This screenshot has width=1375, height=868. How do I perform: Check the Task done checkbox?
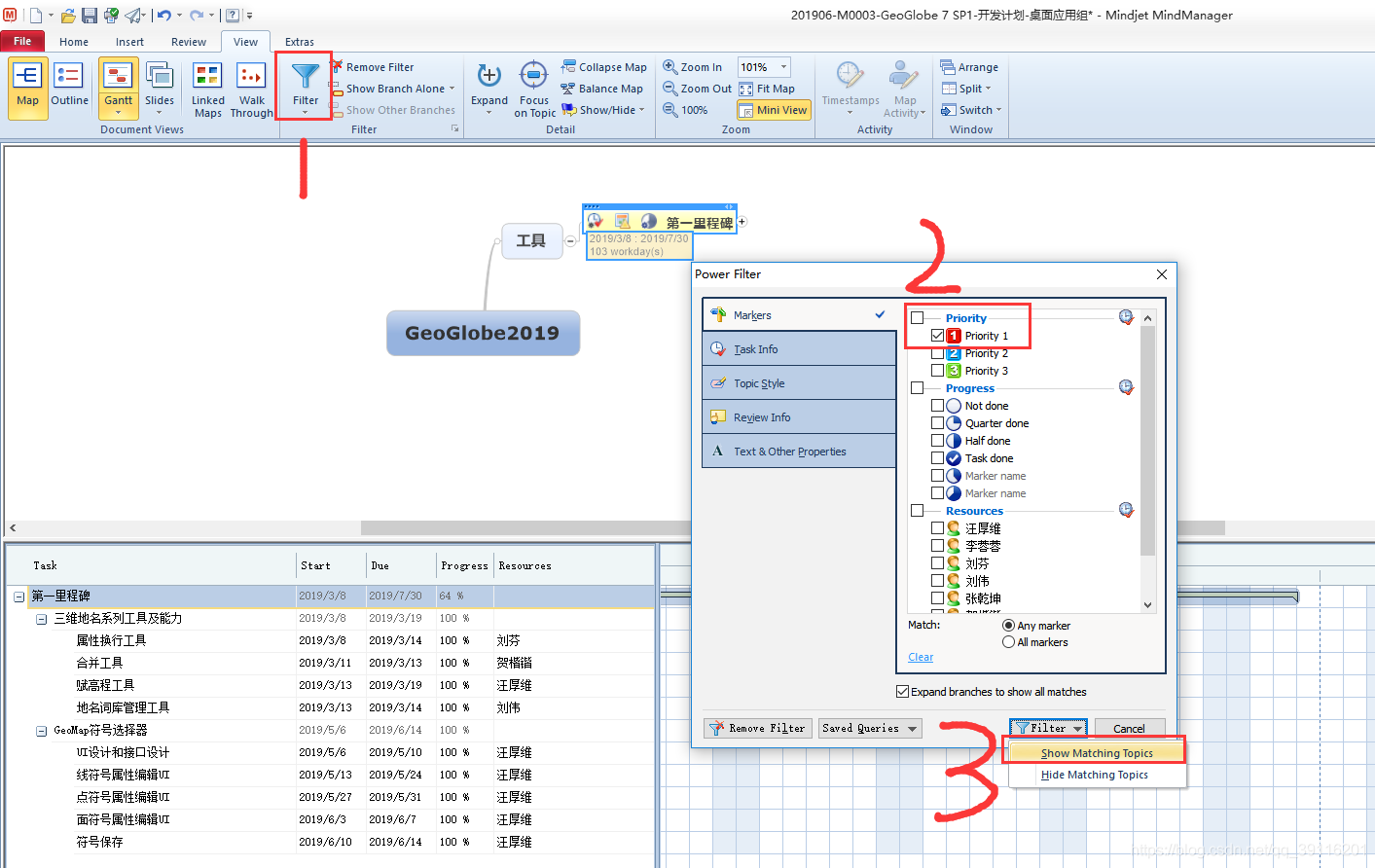point(937,457)
